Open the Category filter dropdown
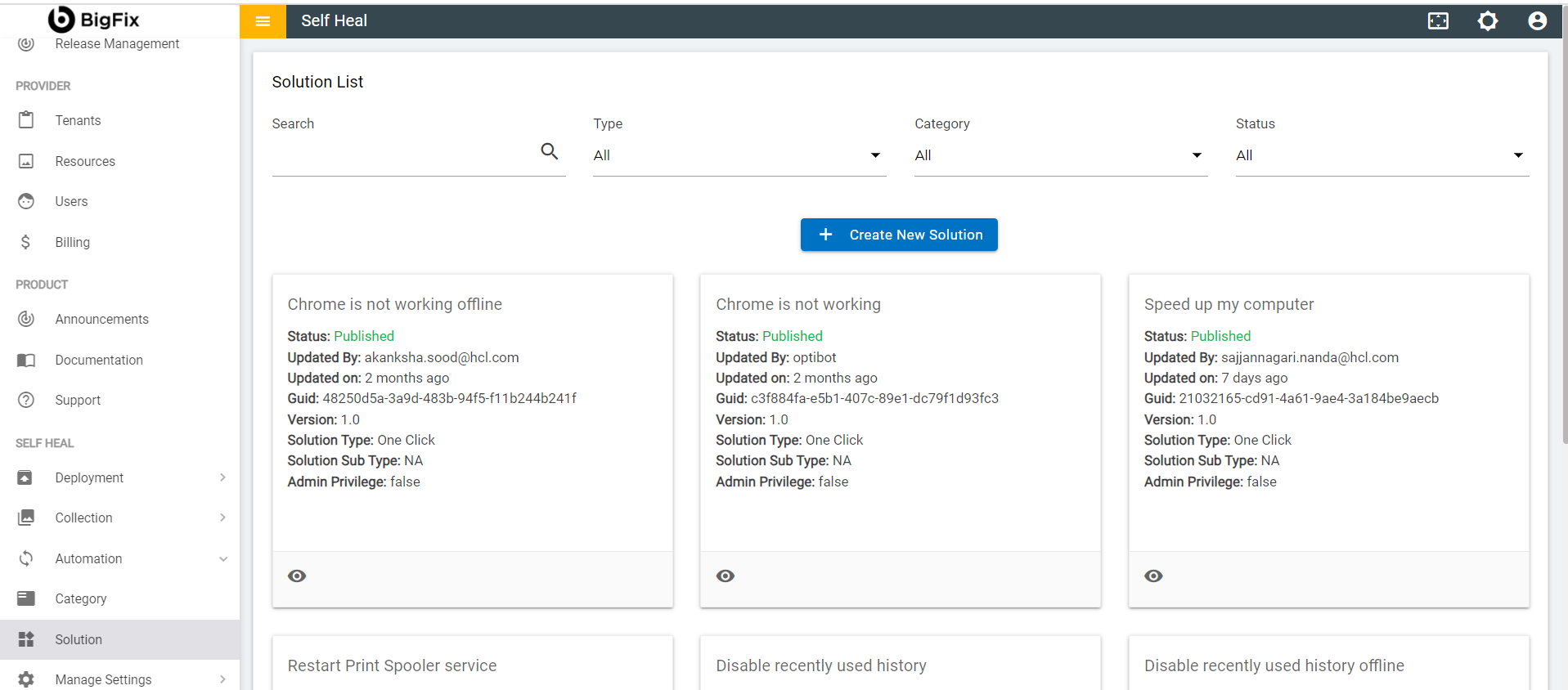 1060,155
